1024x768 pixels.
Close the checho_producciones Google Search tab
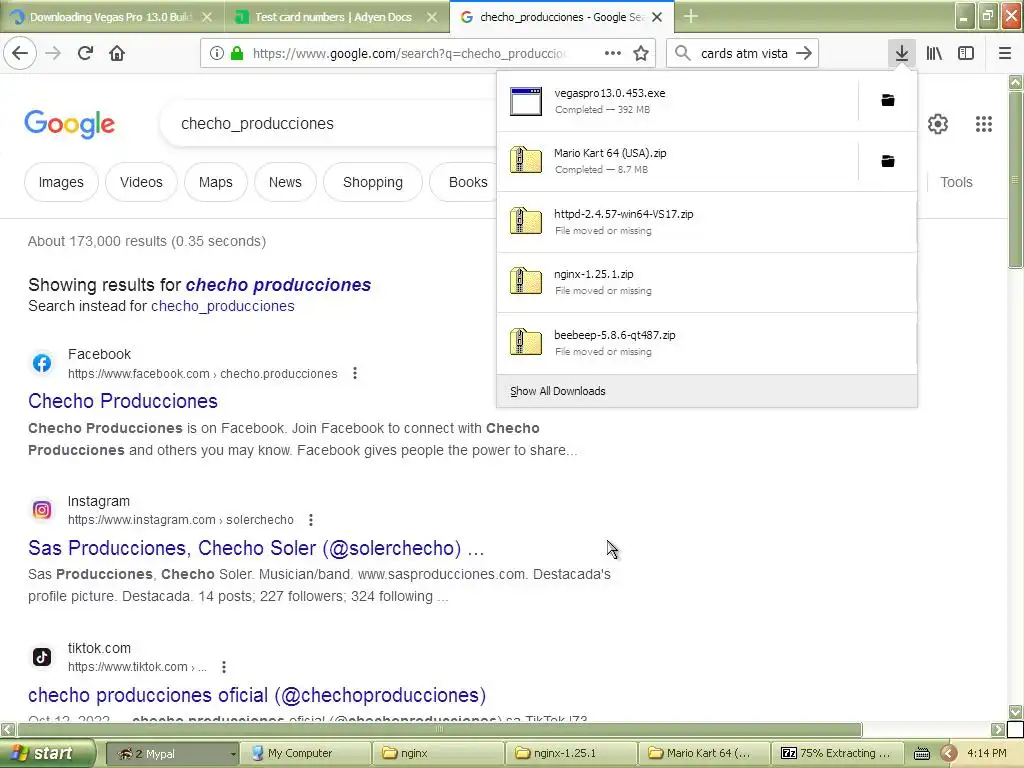pos(657,17)
